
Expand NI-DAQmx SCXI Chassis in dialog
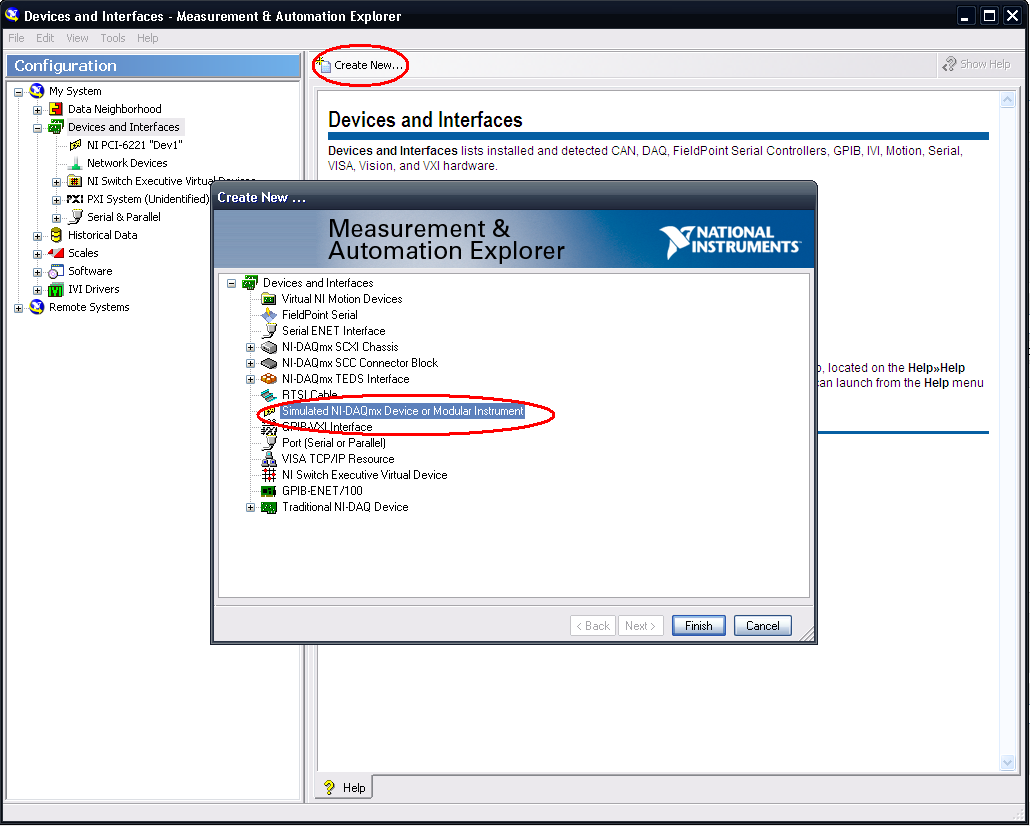[x=250, y=347]
